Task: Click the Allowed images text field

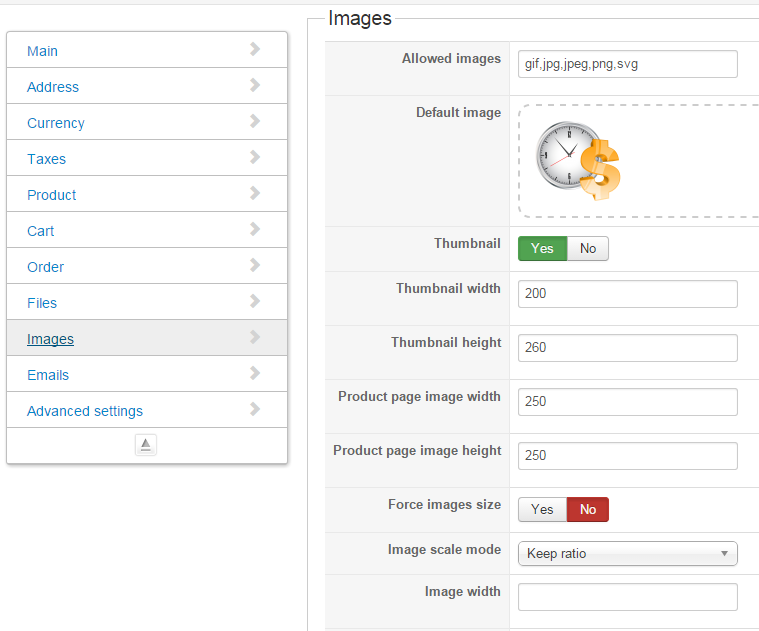Action: point(627,64)
